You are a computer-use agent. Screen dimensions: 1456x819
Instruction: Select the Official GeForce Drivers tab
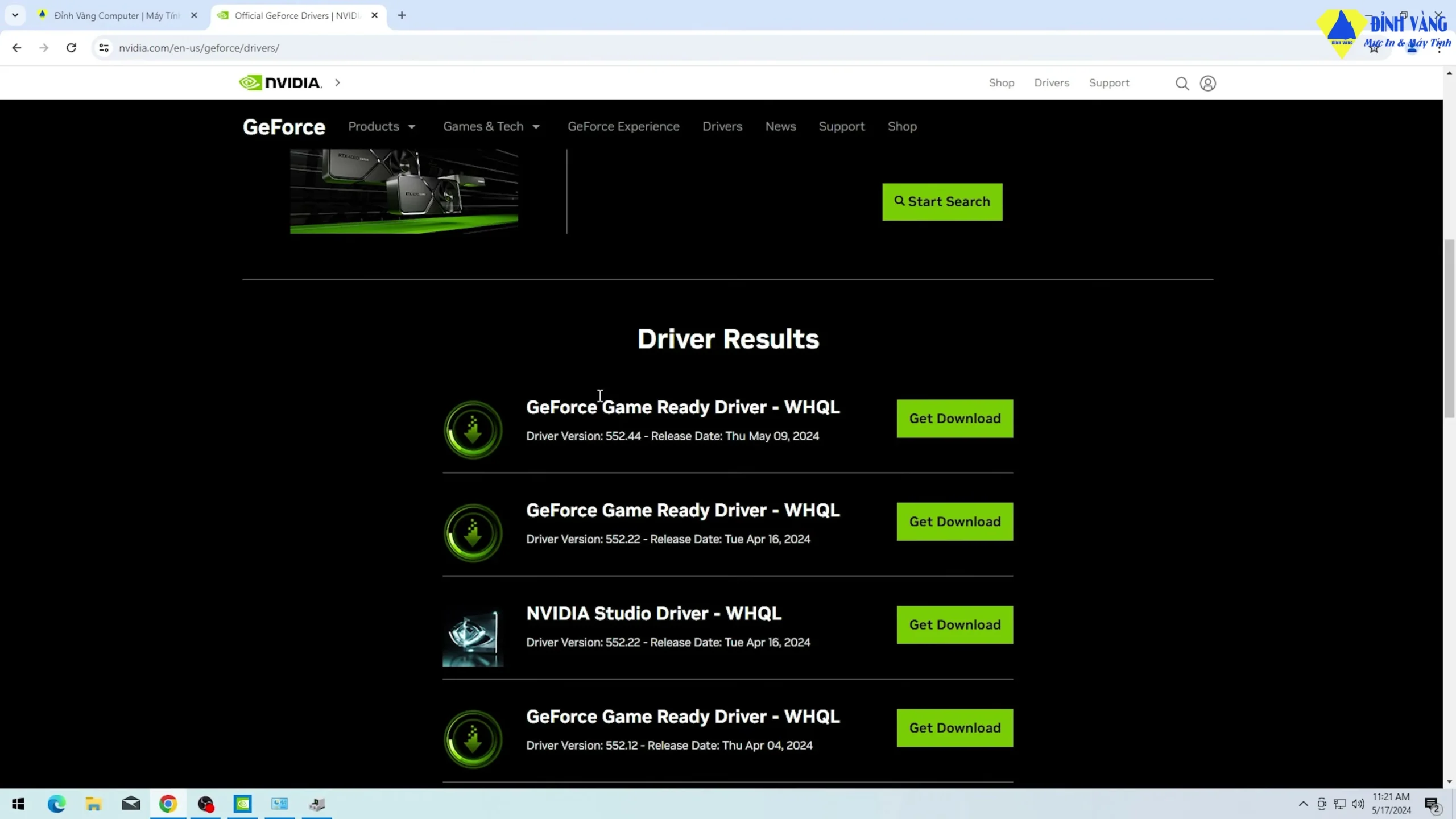[297, 15]
